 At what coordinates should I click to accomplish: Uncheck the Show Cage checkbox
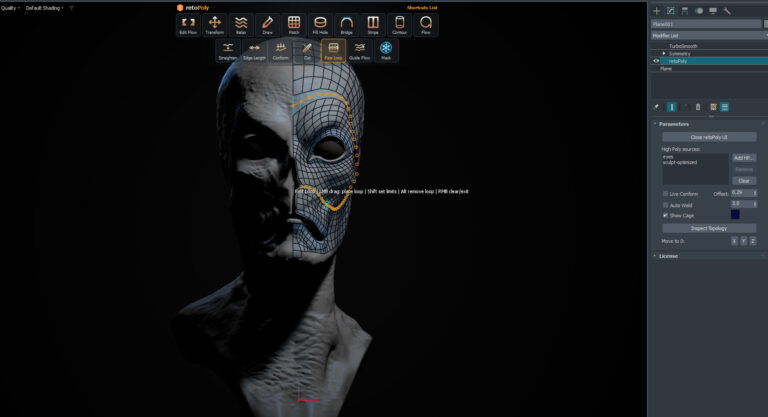pyautogui.click(x=665, y=215)
